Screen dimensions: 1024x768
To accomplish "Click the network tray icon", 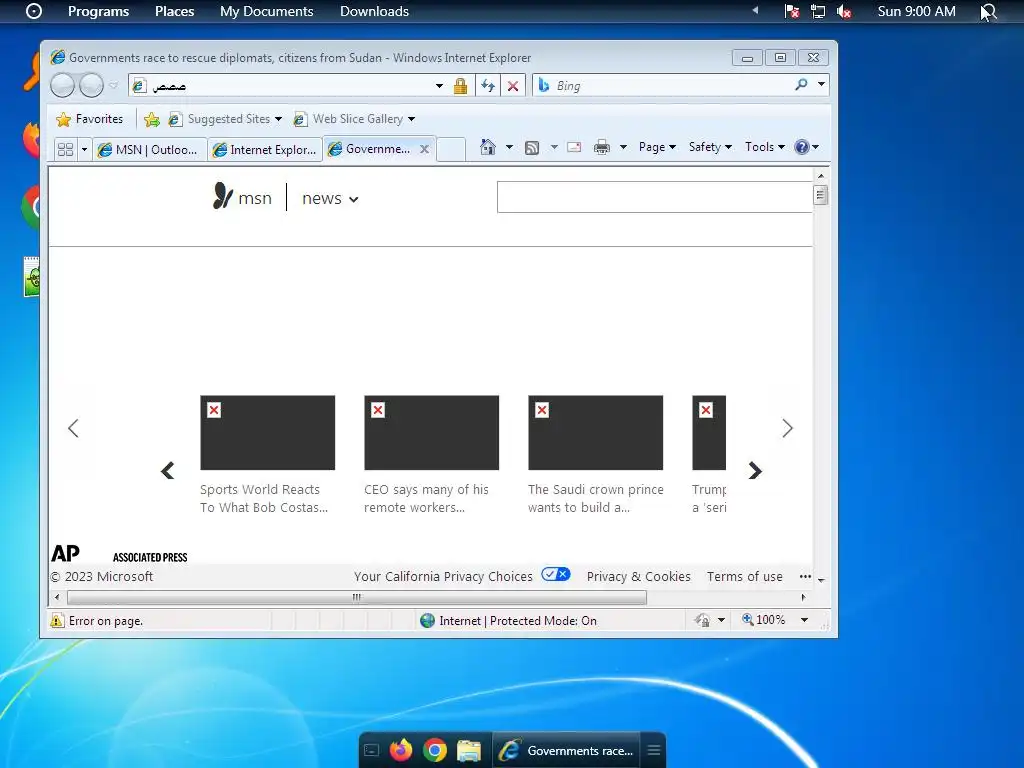I will 818,11.
